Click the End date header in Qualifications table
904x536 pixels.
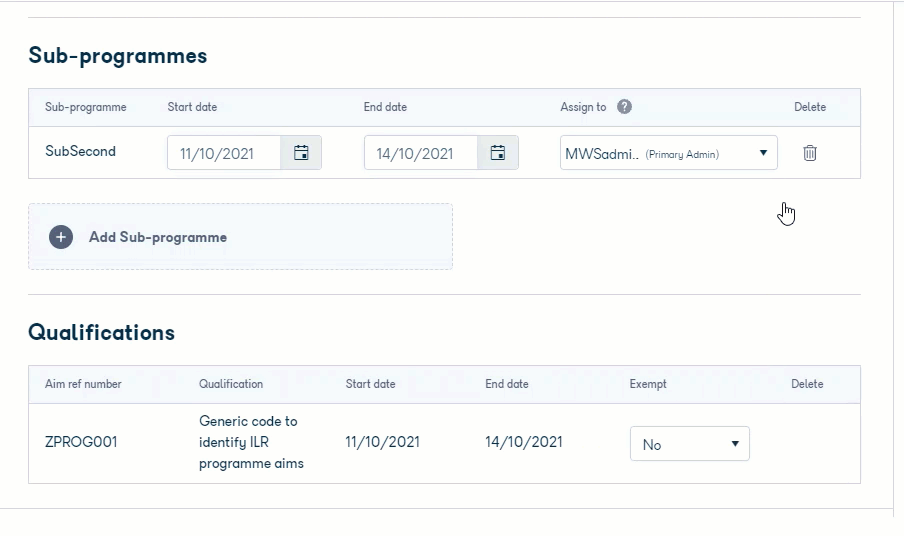tap(507, 384)
